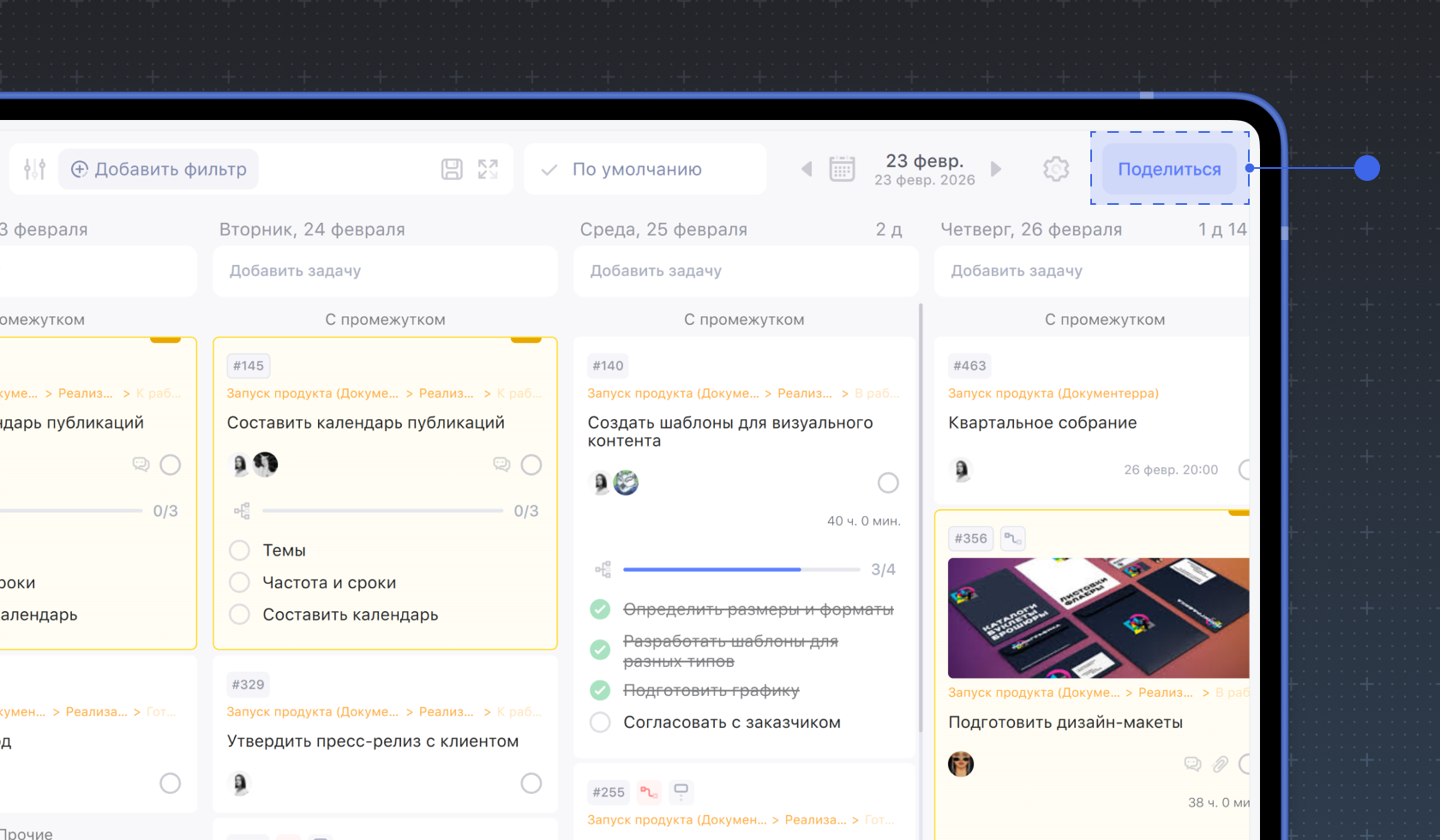1440x840 pixels.
Task: Click the attachment paperclip on task #356
Action: point(1220,764)
